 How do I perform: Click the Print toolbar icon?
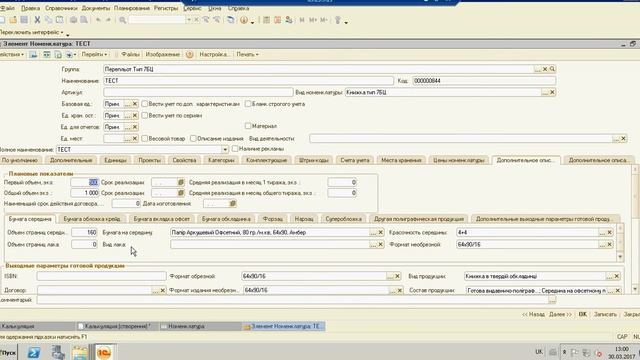[x=73, y=20]
